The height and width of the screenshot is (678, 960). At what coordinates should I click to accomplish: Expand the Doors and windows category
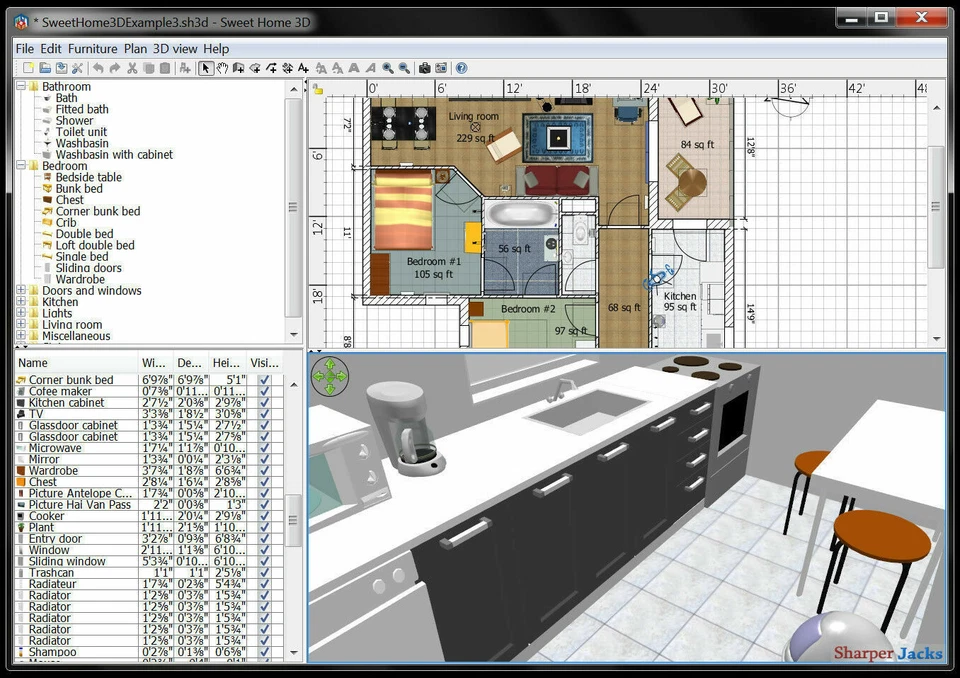(x=21, y=290)
